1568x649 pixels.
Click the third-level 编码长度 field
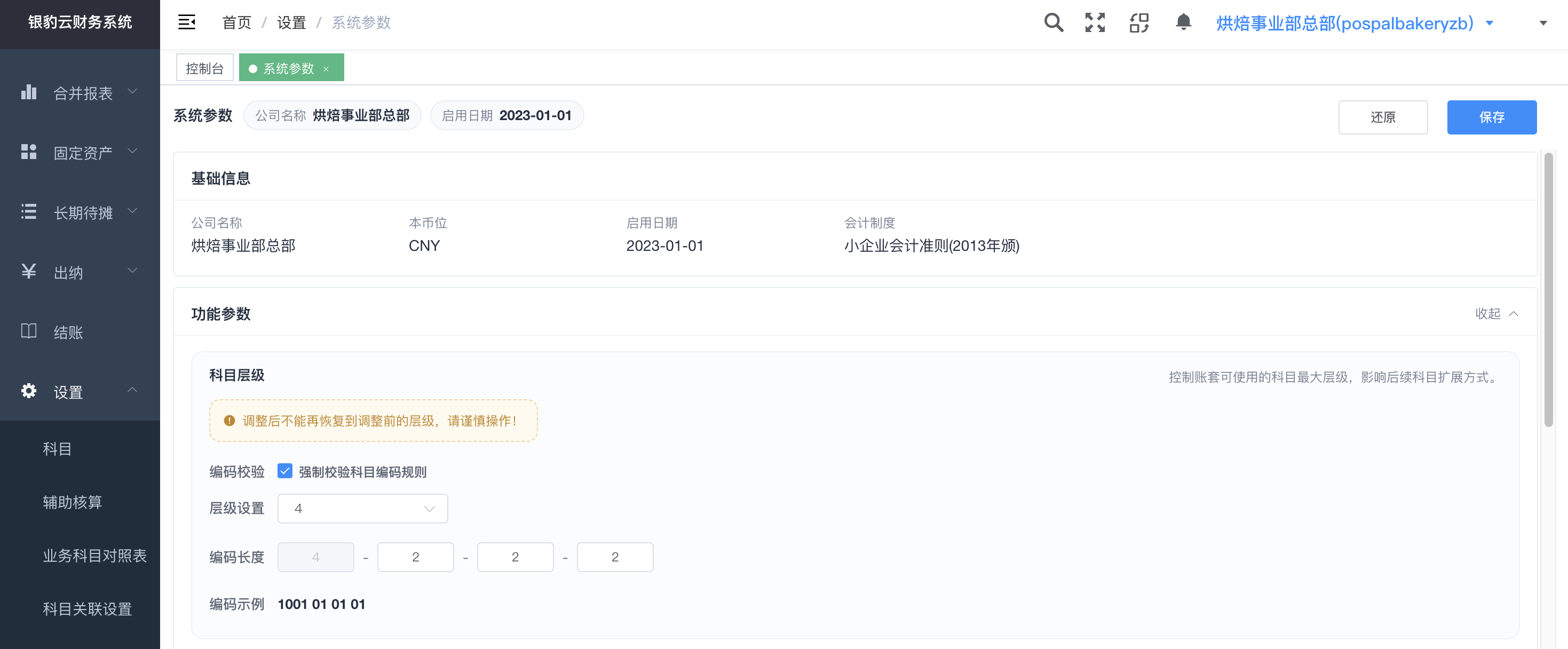click(x=515, y=557)
